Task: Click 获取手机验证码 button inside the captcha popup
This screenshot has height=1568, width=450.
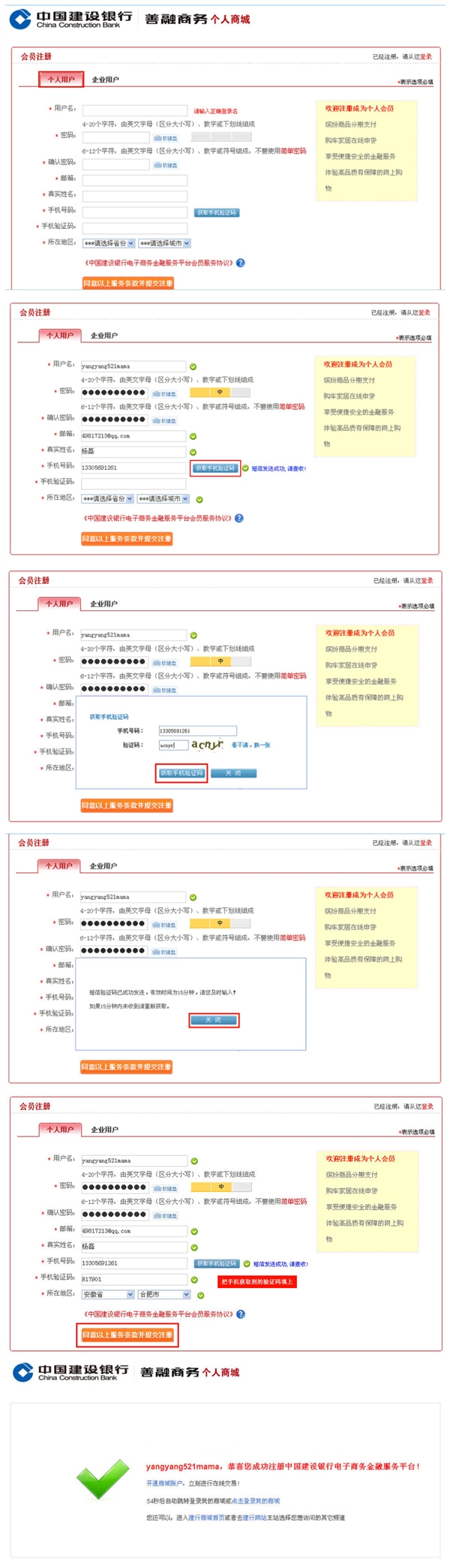Action: (181, 773)
